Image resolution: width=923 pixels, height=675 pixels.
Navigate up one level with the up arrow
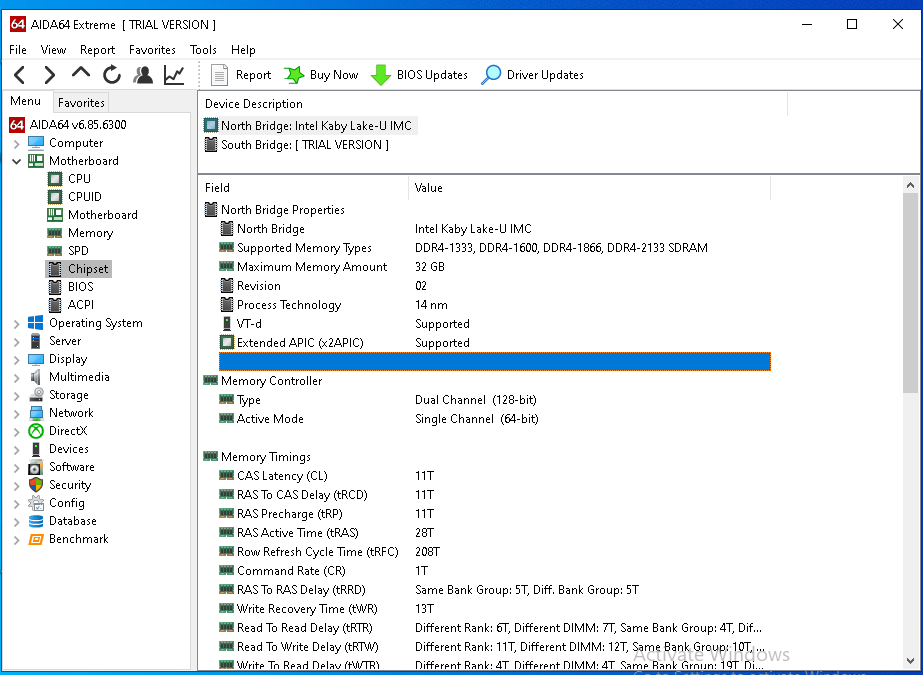click(81, 74)
